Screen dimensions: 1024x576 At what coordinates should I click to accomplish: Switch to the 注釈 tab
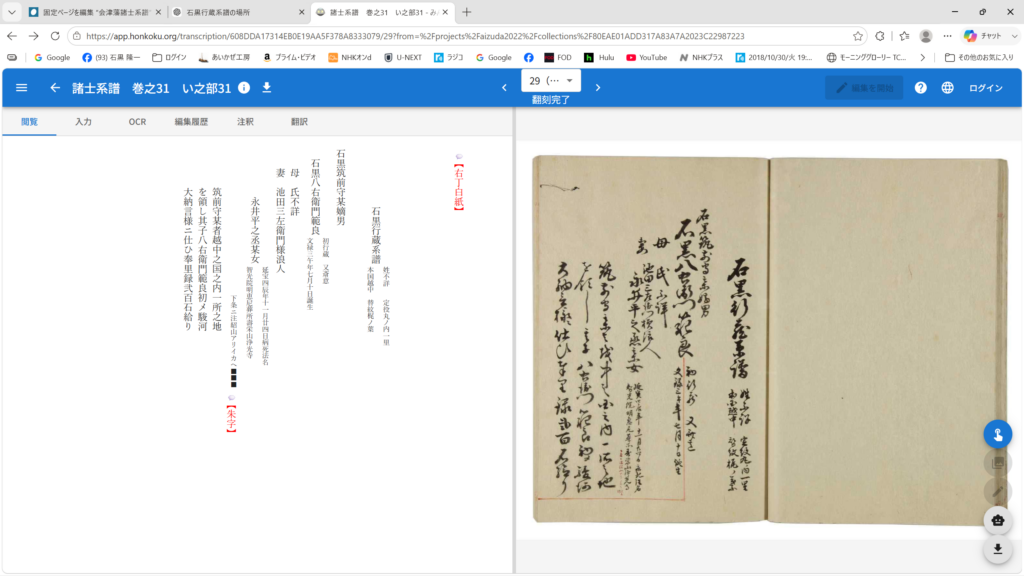(246, 121)
